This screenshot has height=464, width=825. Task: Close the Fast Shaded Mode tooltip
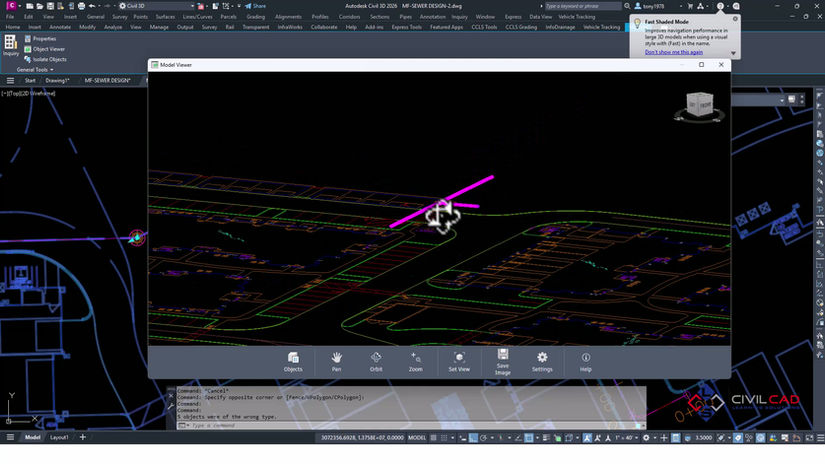click(x=735, y=19)
